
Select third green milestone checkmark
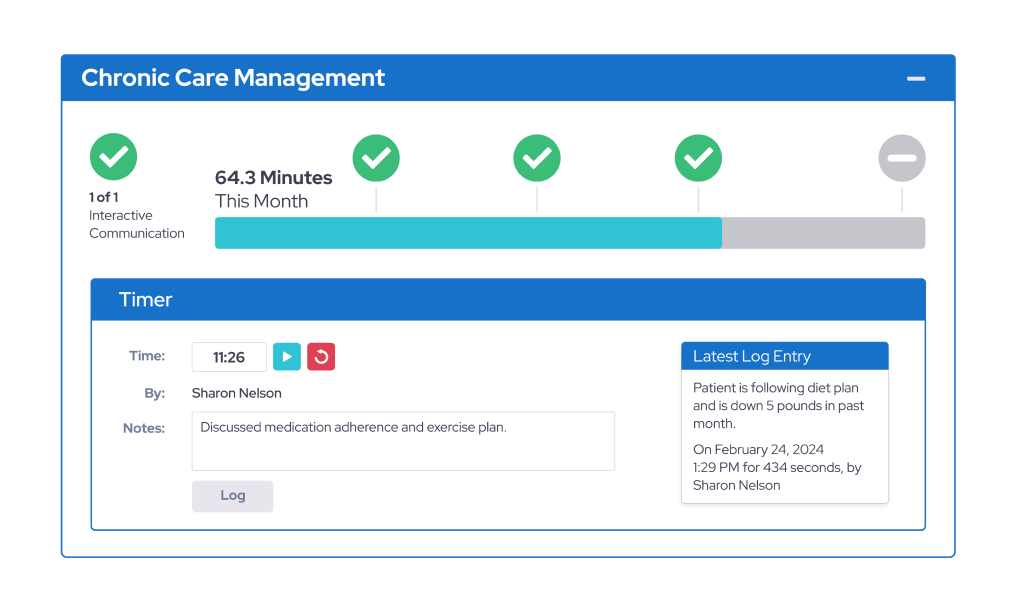click(x=698, y=158)
